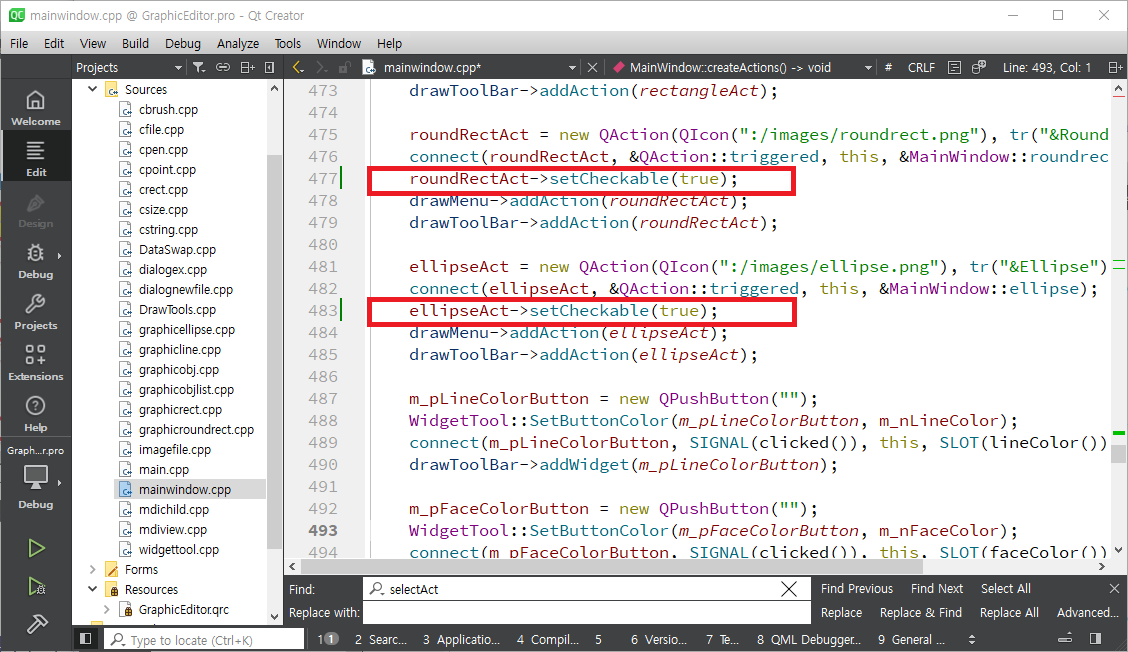
Task: Click Find Next
Action: pyautogui.click(x=937, y=589)
